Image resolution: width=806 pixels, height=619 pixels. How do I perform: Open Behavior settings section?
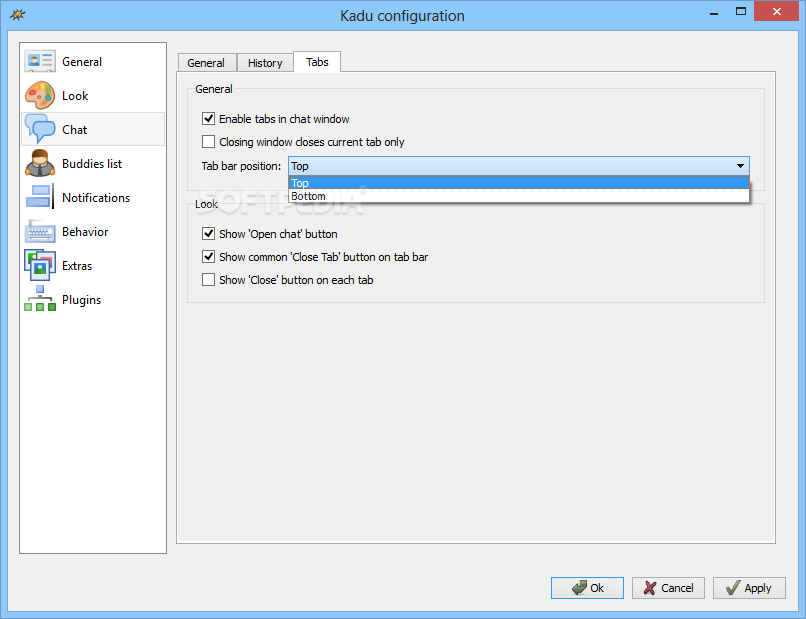[85, 232]
